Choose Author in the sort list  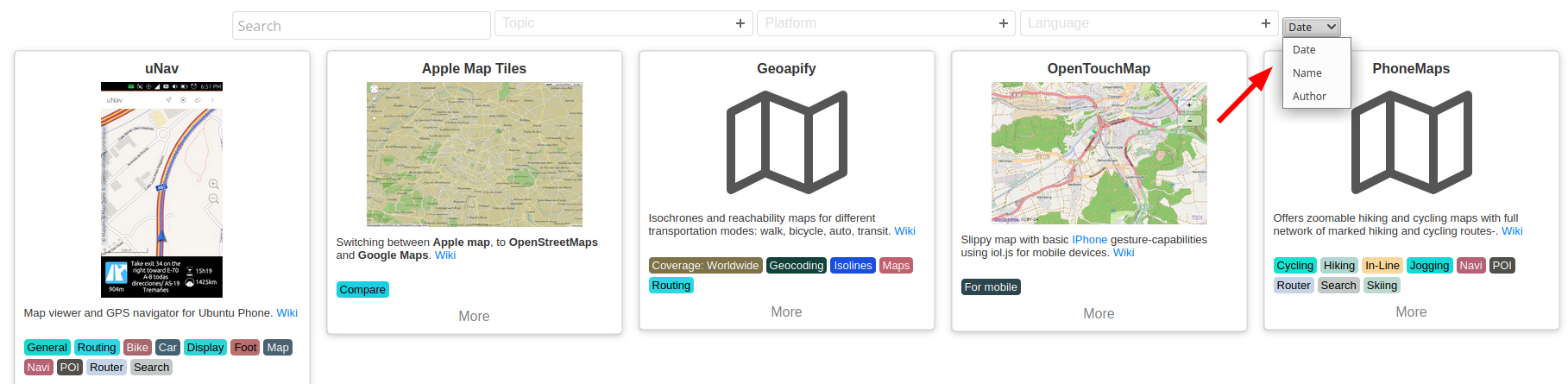click(x=1316, y=97)
